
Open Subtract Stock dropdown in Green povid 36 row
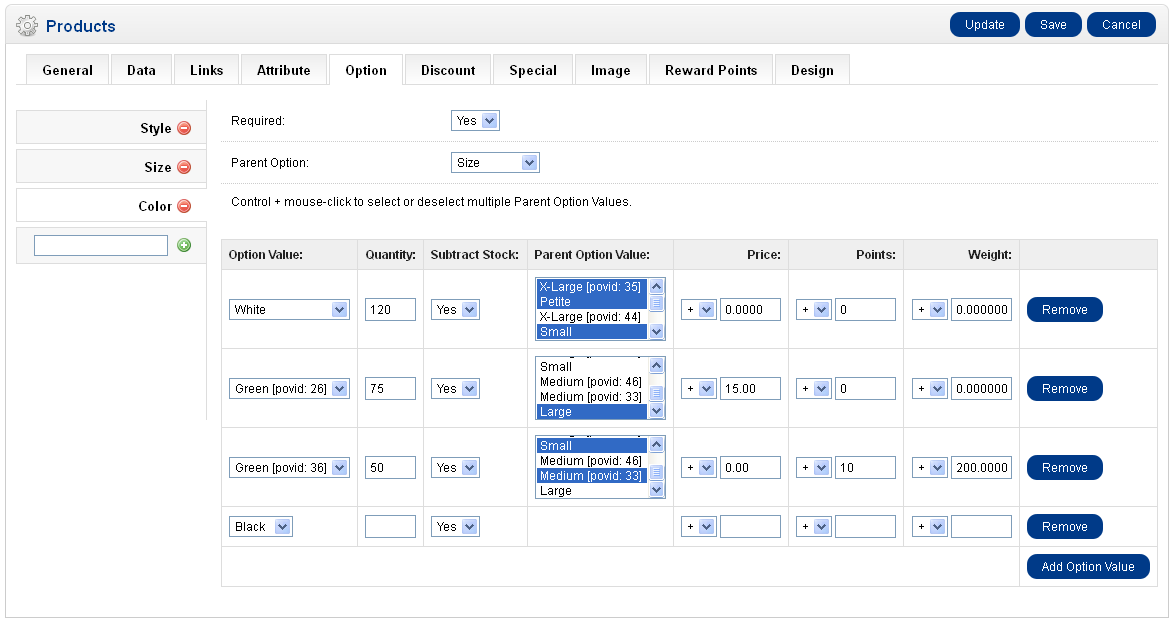pyautogui.click(x=455, y=468)
